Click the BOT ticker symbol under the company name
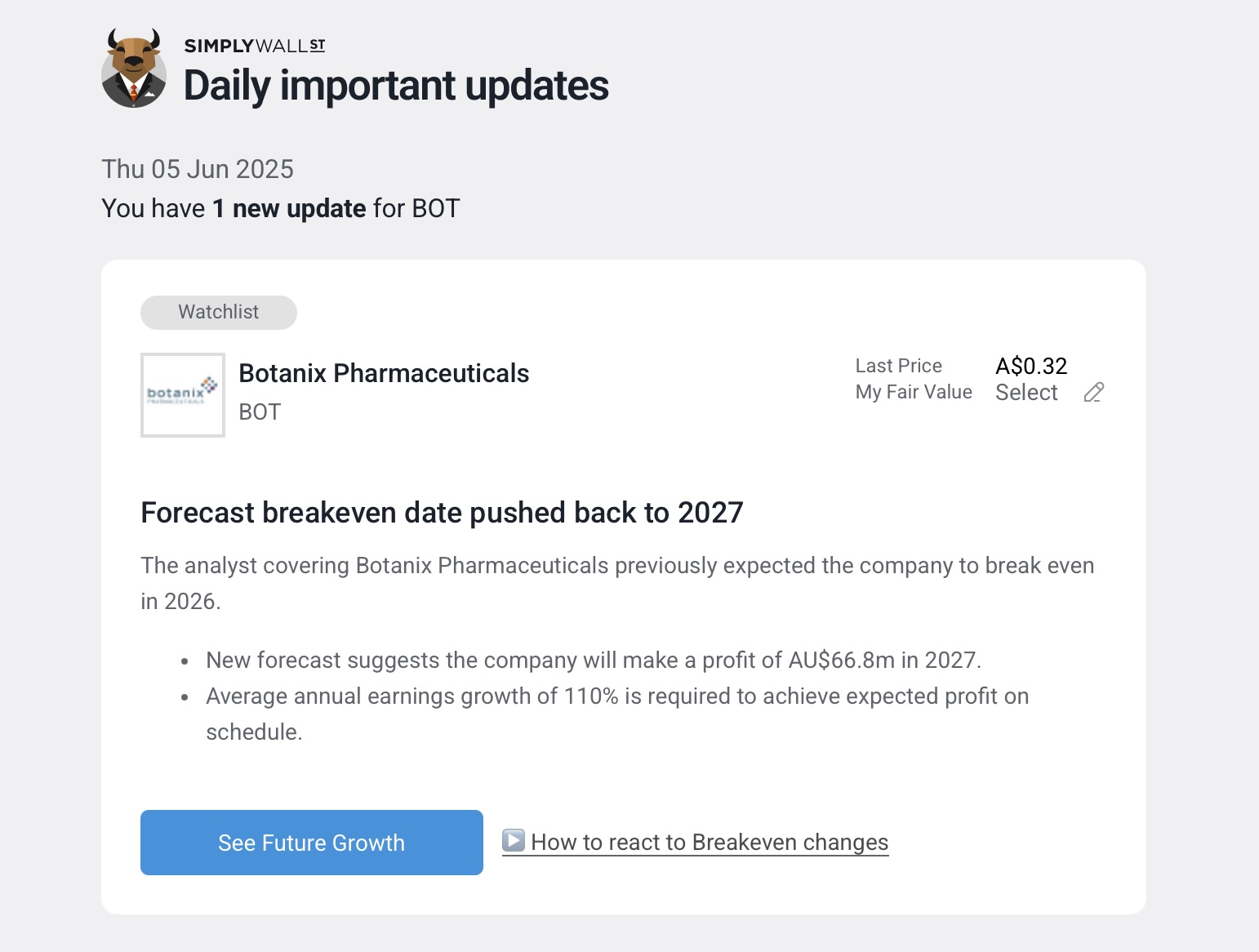Screen dimensions: 1259x952 (260, 412)
